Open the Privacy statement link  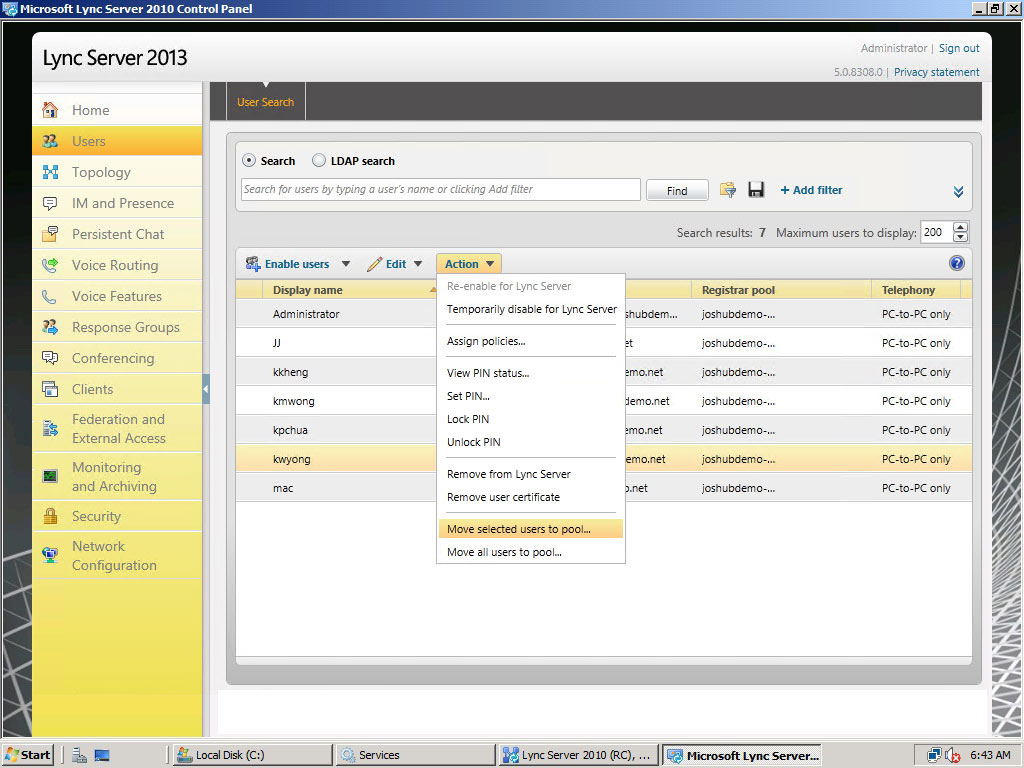click(936, 72)
